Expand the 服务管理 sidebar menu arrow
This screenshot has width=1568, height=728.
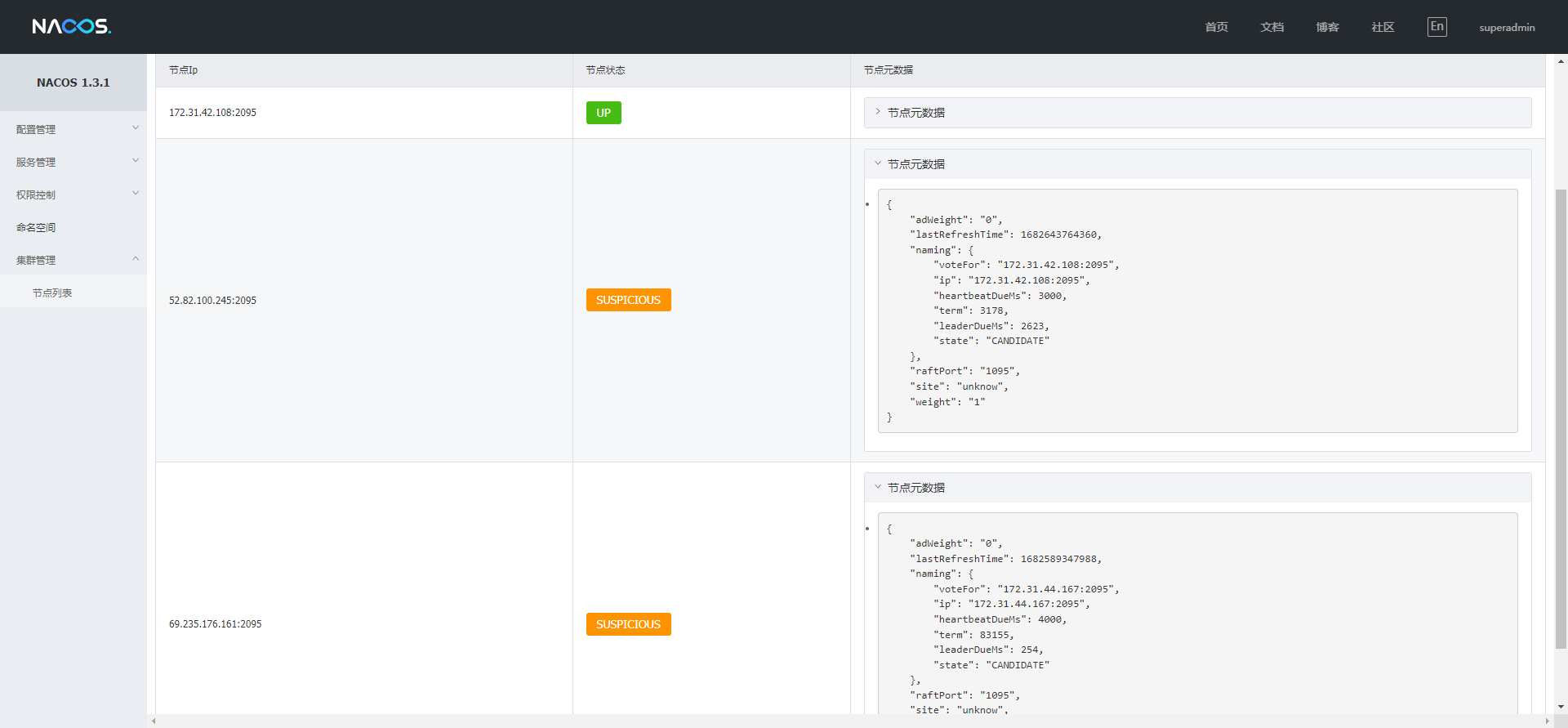coord(136,161)
